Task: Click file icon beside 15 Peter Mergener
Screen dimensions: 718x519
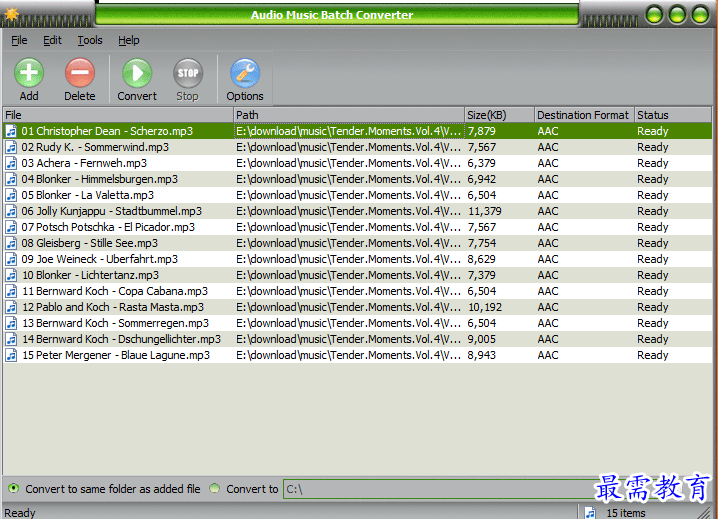Action: pos(11,355)
